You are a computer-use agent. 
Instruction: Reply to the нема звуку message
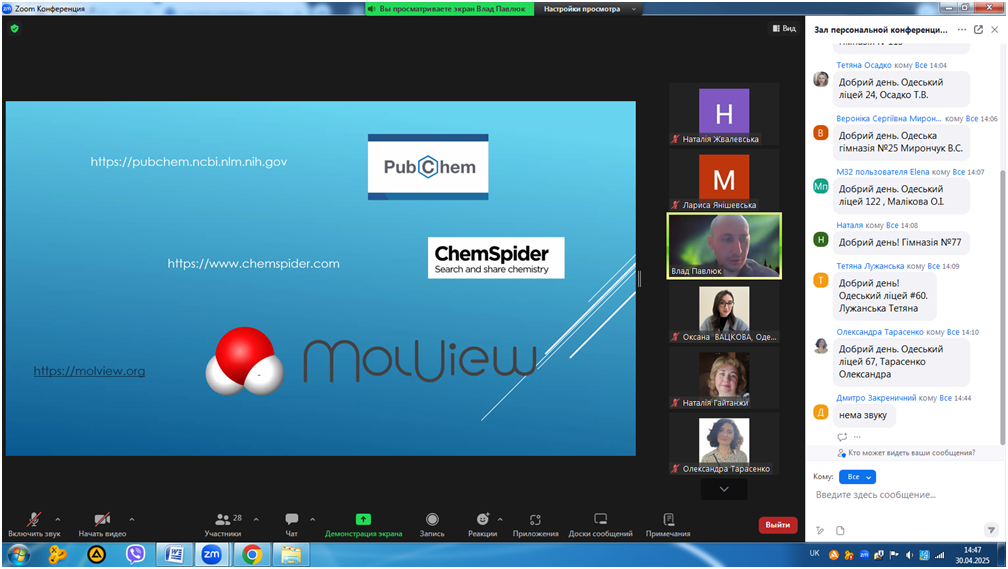point(842,437)
